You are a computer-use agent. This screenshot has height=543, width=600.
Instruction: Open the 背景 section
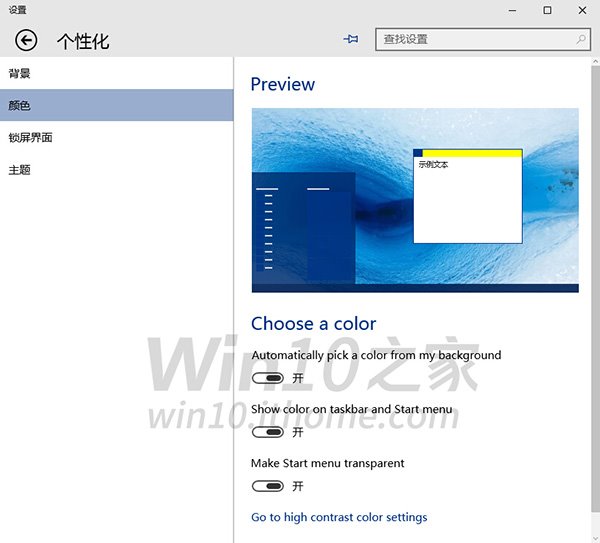coord(116,73)
